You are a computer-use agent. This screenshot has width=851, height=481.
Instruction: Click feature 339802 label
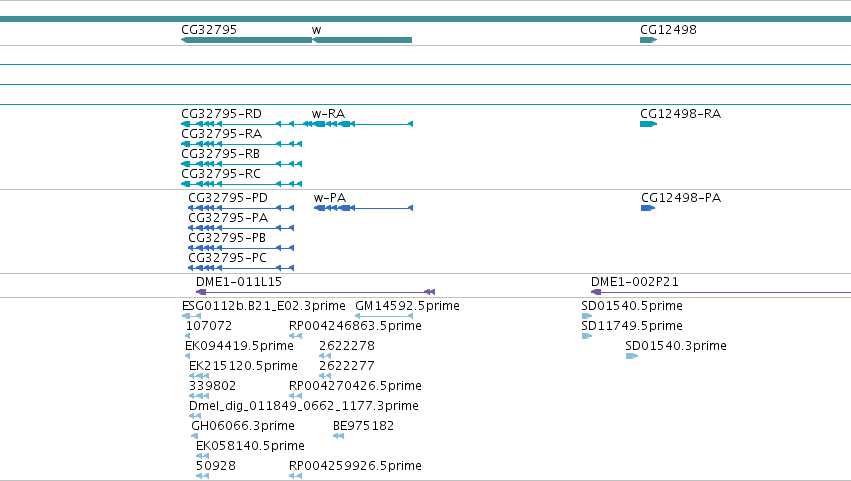pyautogui.click(x=213, y=387)
